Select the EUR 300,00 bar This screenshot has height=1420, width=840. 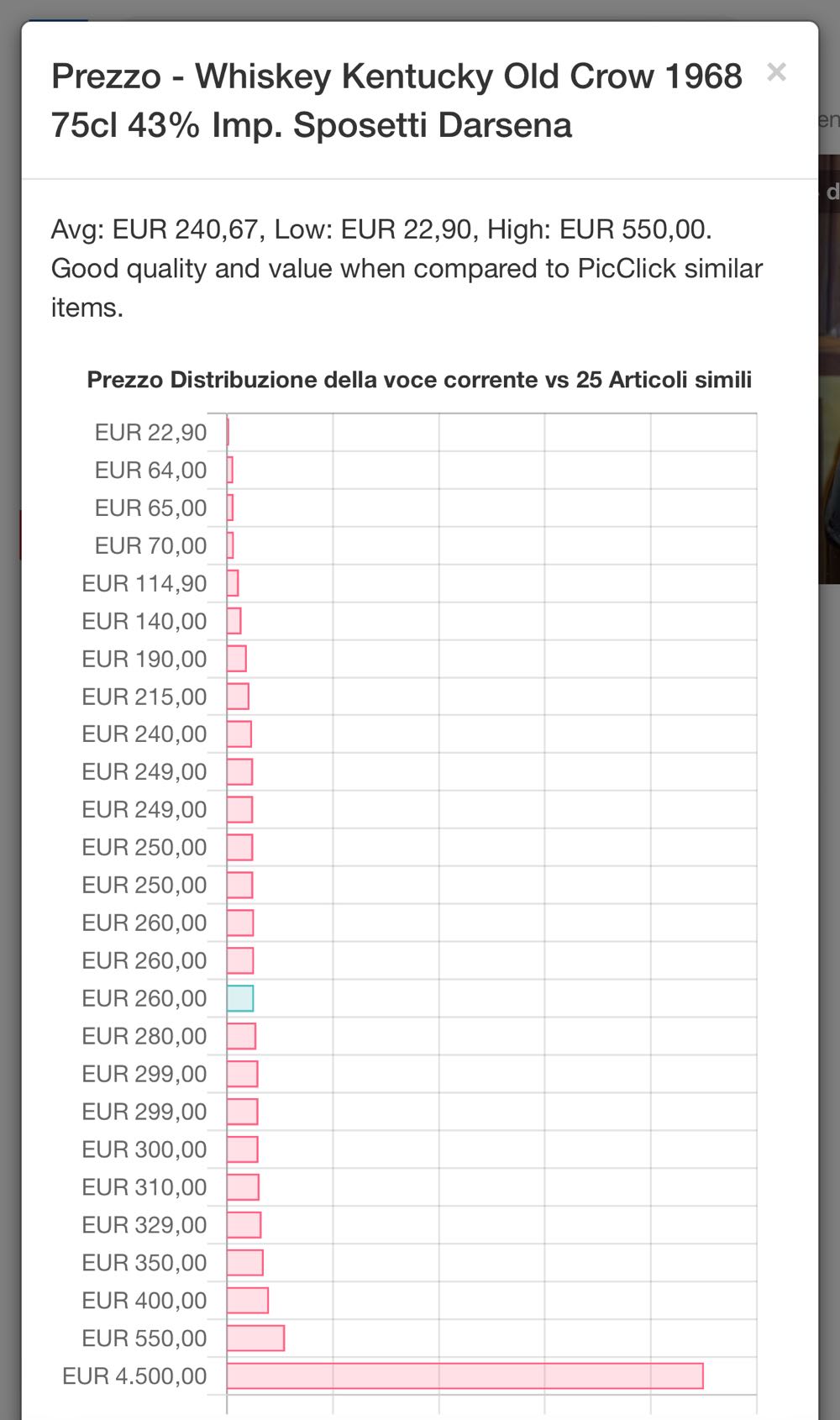242,1149
